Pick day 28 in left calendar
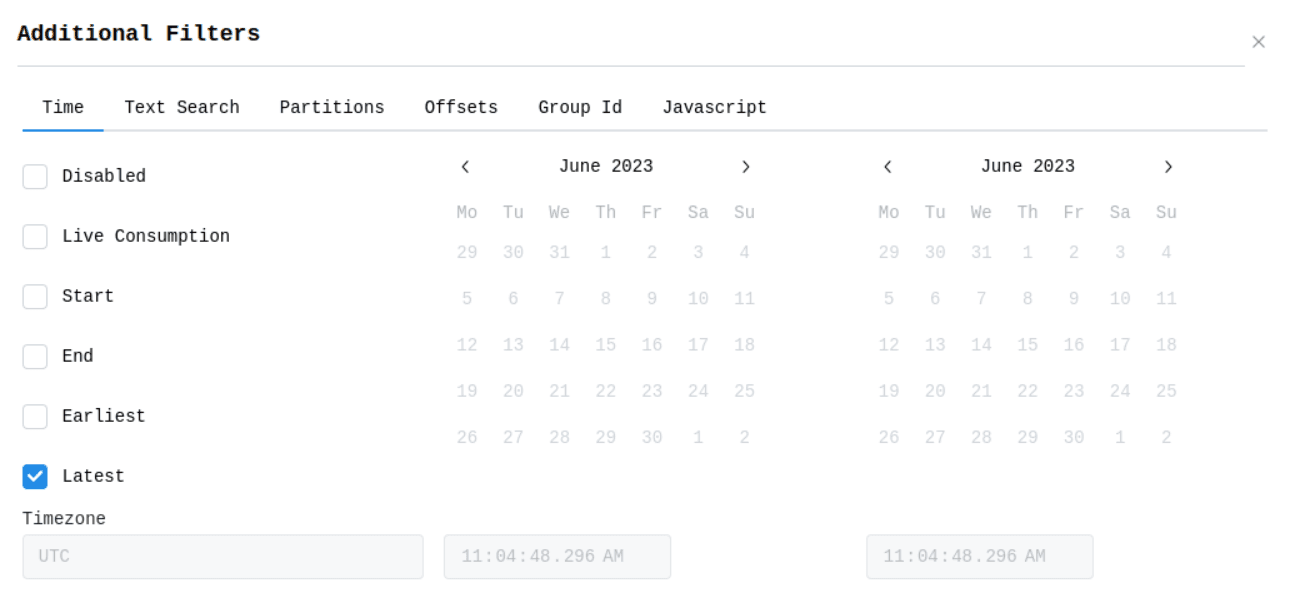 pos(559,438)
